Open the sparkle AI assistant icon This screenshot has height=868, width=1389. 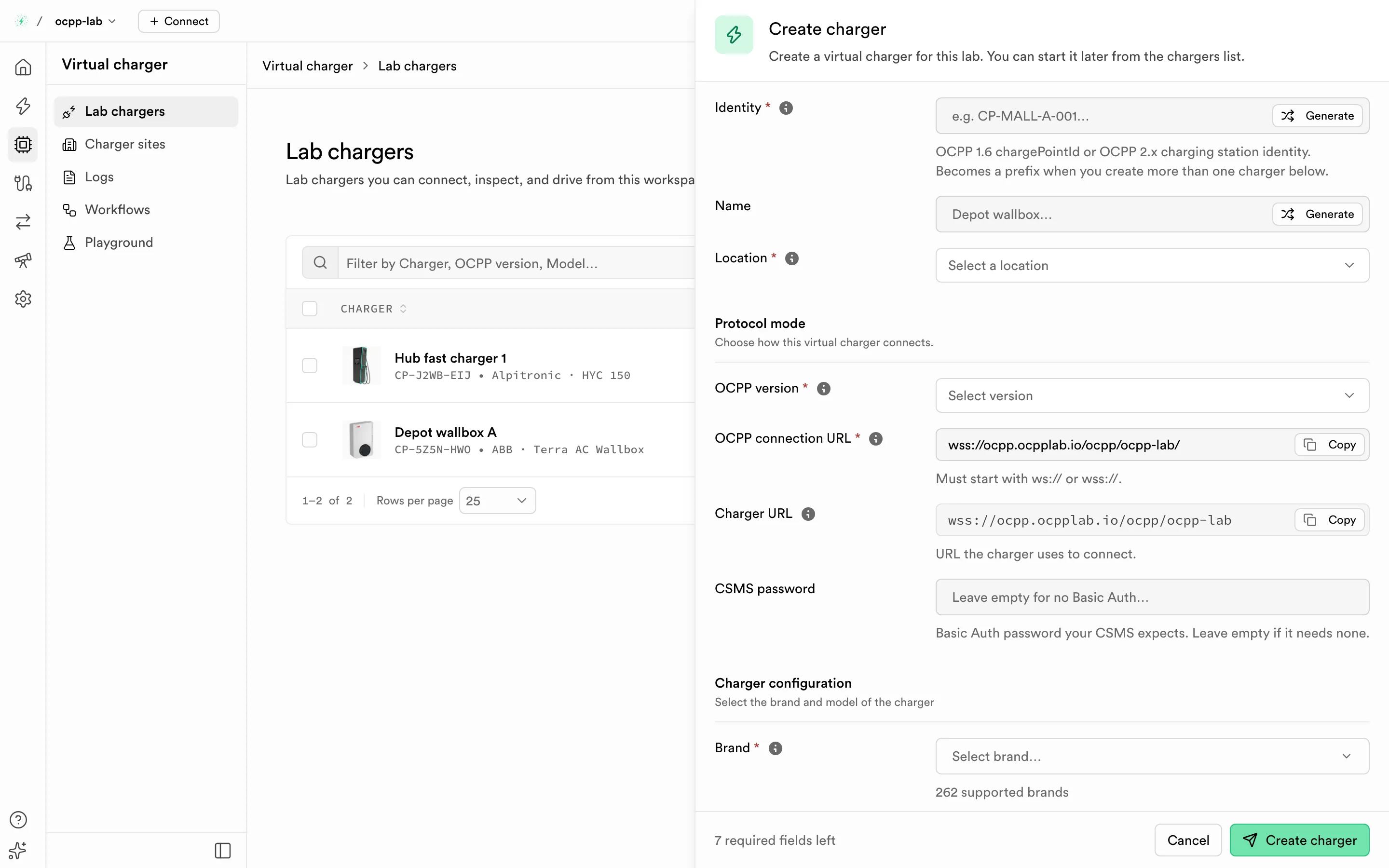[18, 850]
